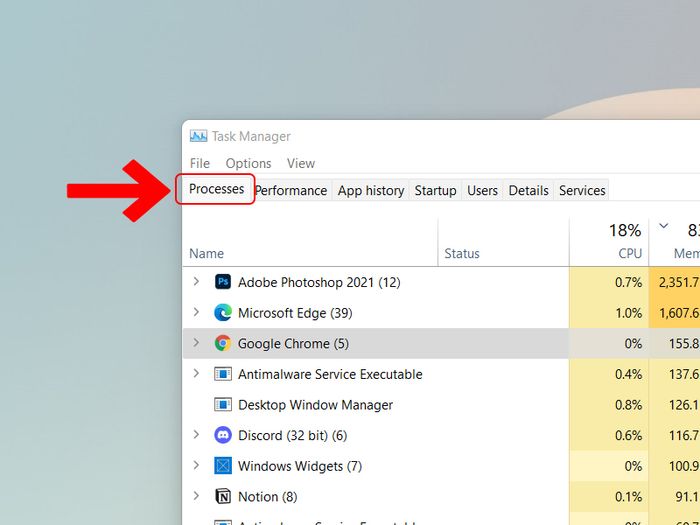Select the Discord (32 bit) (6) row name
The height and width of the screenshot is (525, 700).
coord(292,435)
